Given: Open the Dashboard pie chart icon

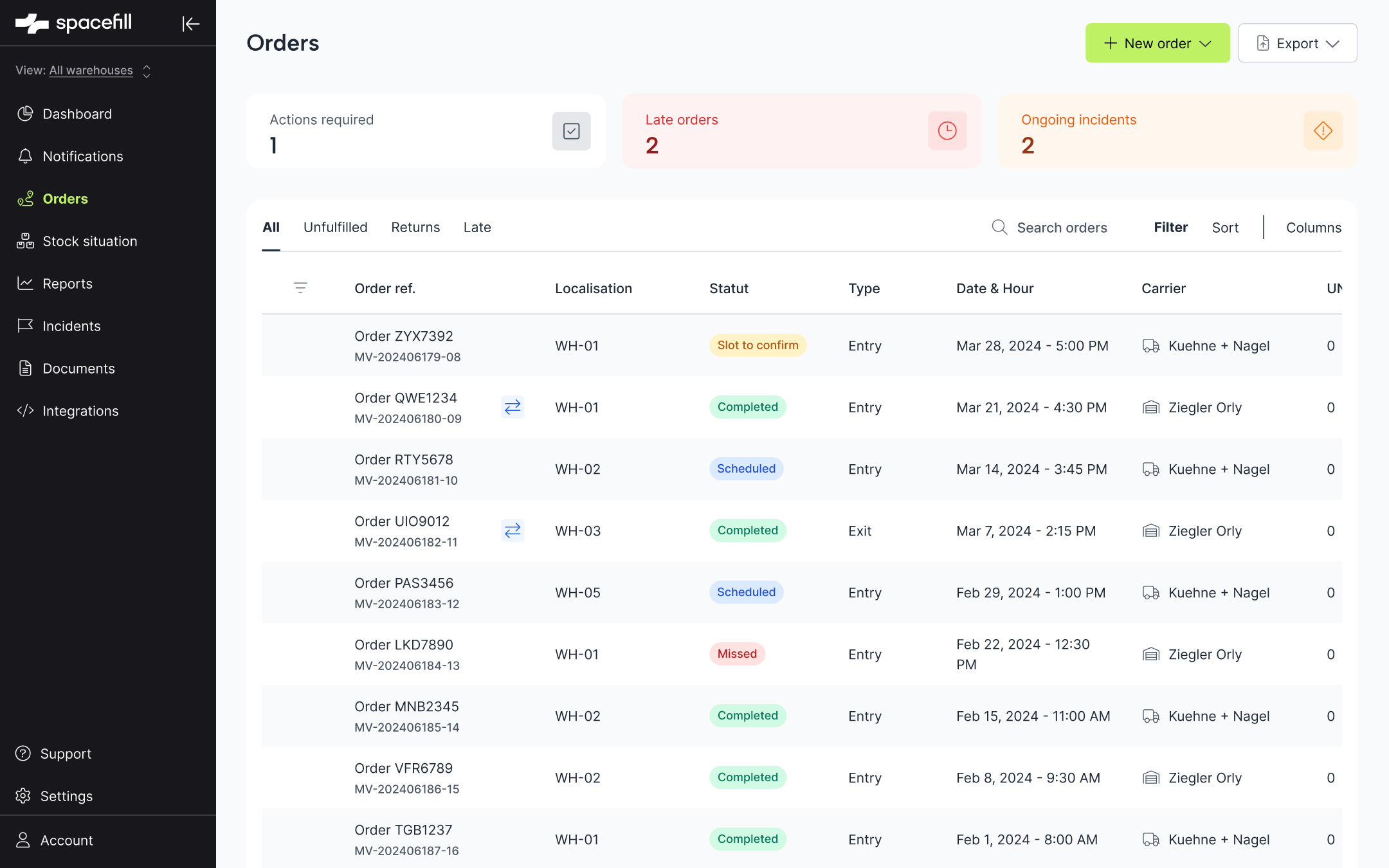Looking at the screenshot, I should tap(25, 114).
